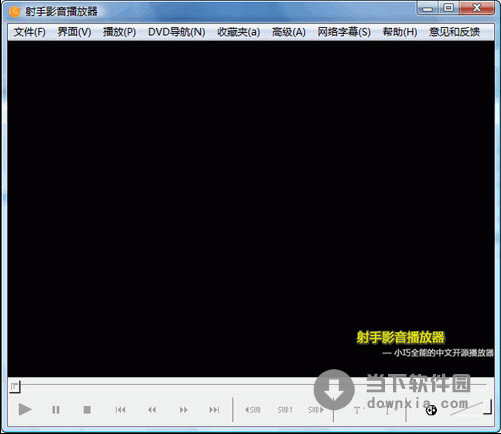501x434 pixels.
Task: Open the 帮助(H) menu
Action: [x=400, y=32]
